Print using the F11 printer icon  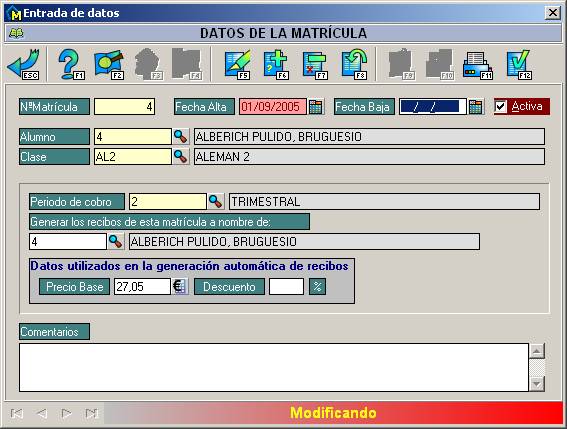(x=478, y=64)
